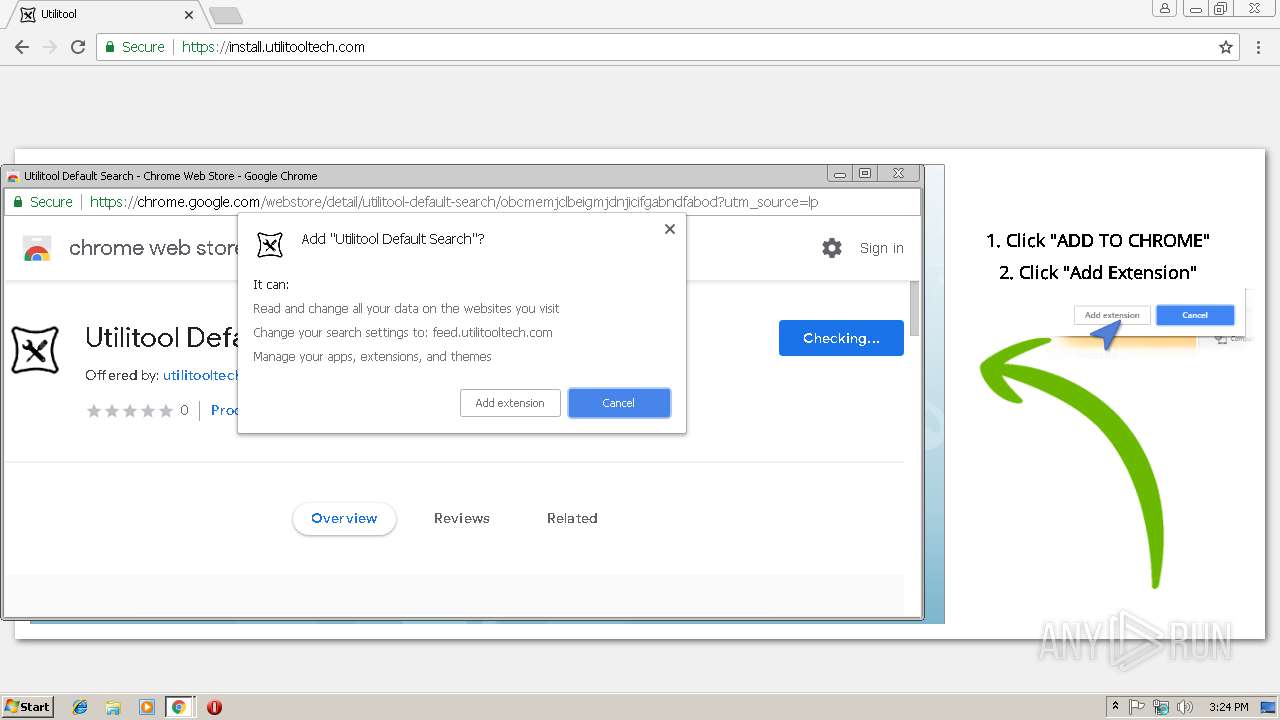Viewport: 1280px width, 720px height.
Task: Show hidden system tray icons
Action: pos(1115,707)
